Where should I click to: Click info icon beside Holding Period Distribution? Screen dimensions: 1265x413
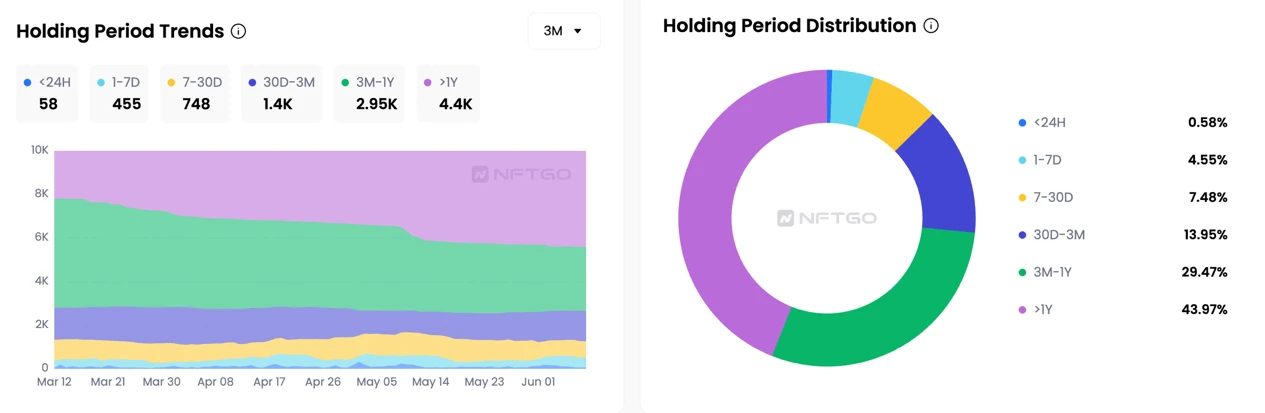click(931, 26)
